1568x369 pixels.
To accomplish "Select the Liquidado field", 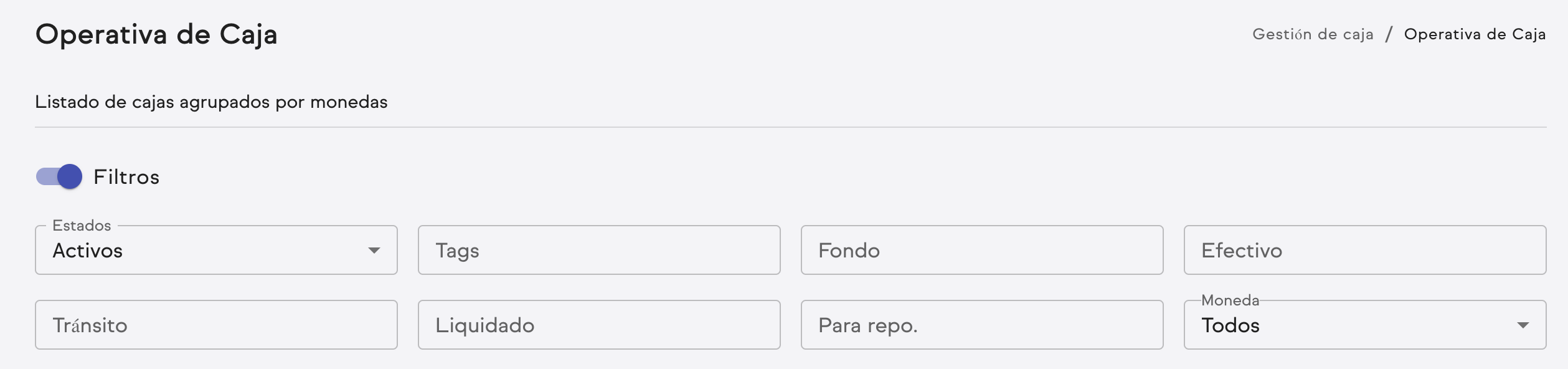I will click(x=598, y=324).
